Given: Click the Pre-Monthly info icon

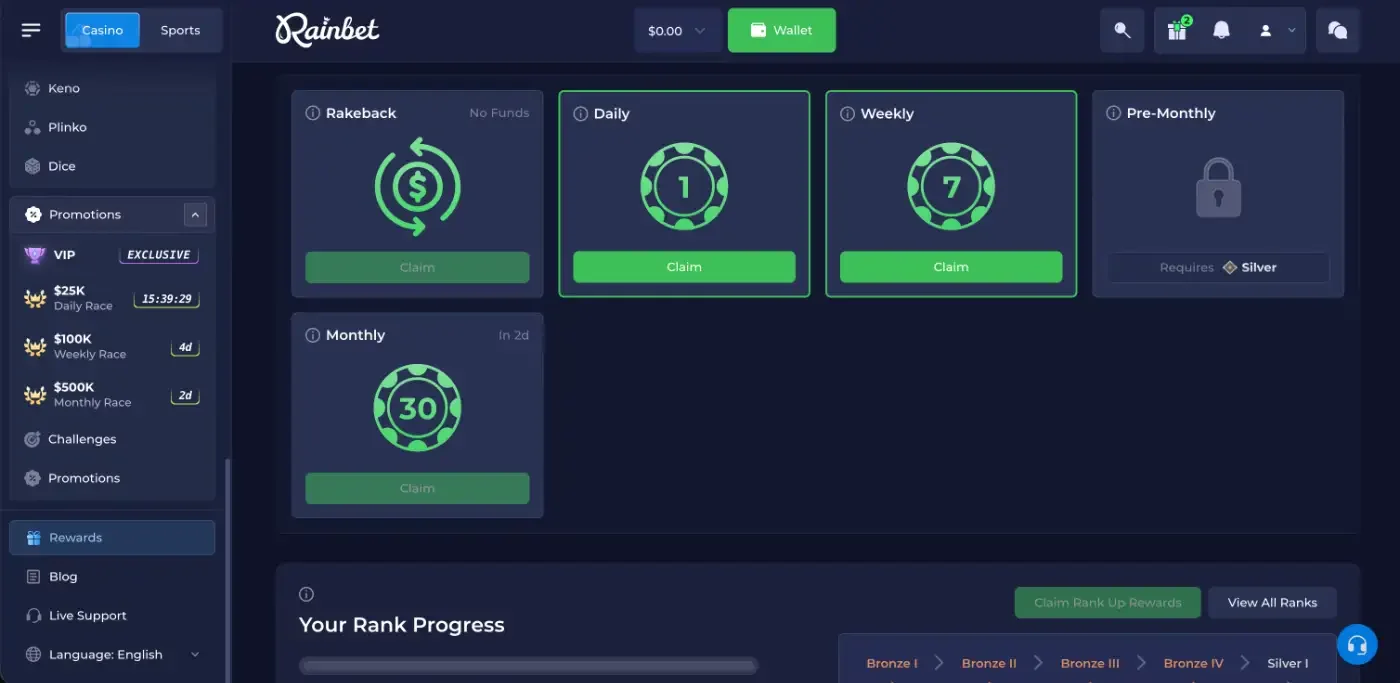Looking at the screenshot, I should pos(1113,113).
